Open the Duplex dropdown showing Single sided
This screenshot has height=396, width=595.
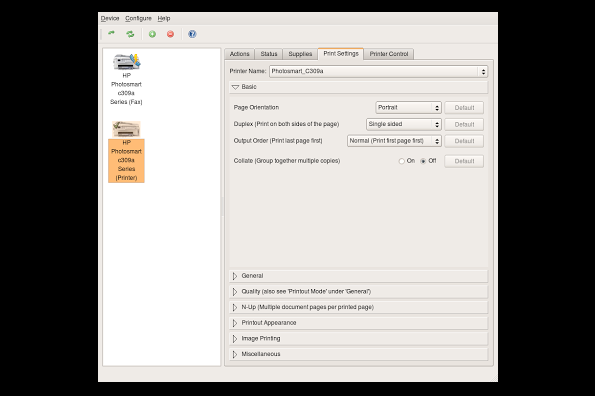click(404, 124)
